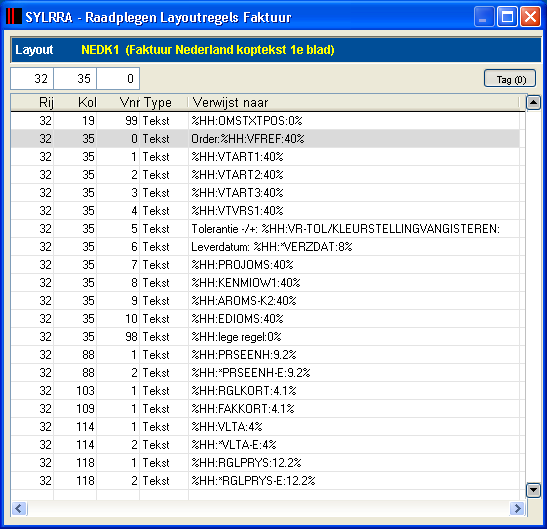Click the Rij input field showing 32
Viewport: 547px width, 529px height.
[32, 79]
